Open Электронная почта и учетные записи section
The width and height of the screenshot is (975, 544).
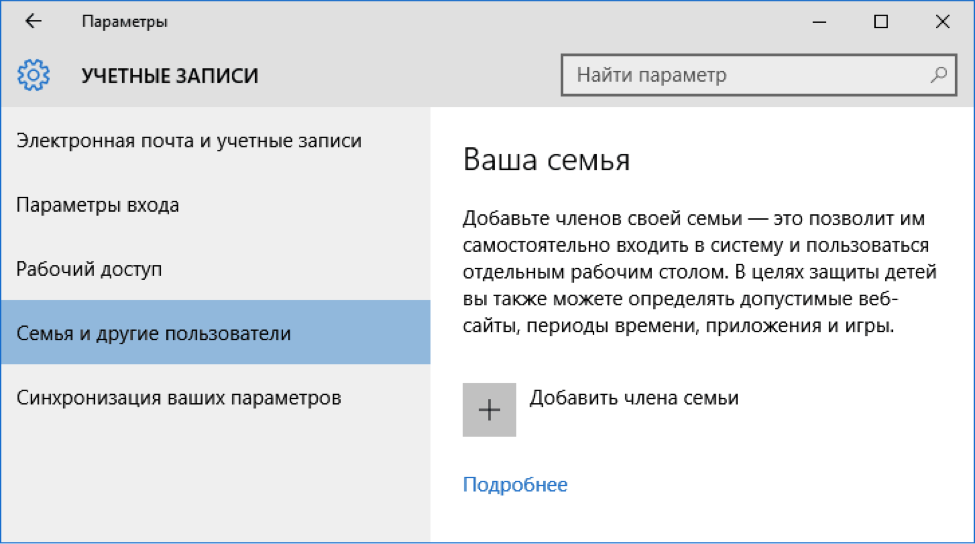coord(189,141)
